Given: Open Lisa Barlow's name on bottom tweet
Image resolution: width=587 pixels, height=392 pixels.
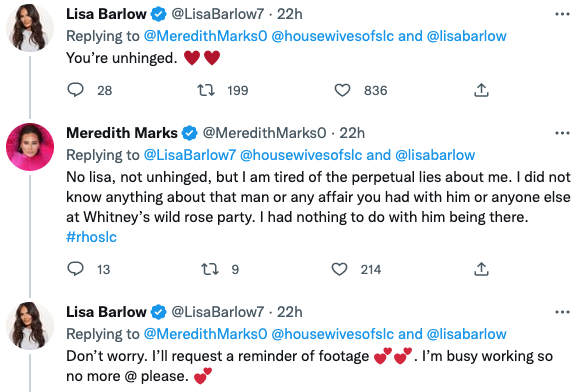Looking at the screenshot, I should (106, 312).
